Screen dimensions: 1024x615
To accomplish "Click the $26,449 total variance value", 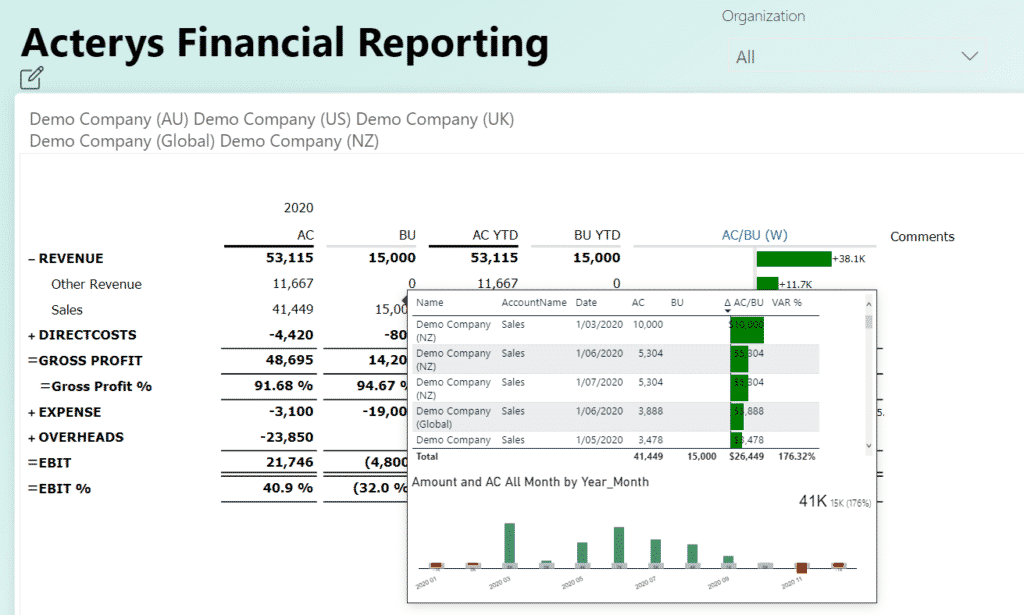I will click(746, 456).
